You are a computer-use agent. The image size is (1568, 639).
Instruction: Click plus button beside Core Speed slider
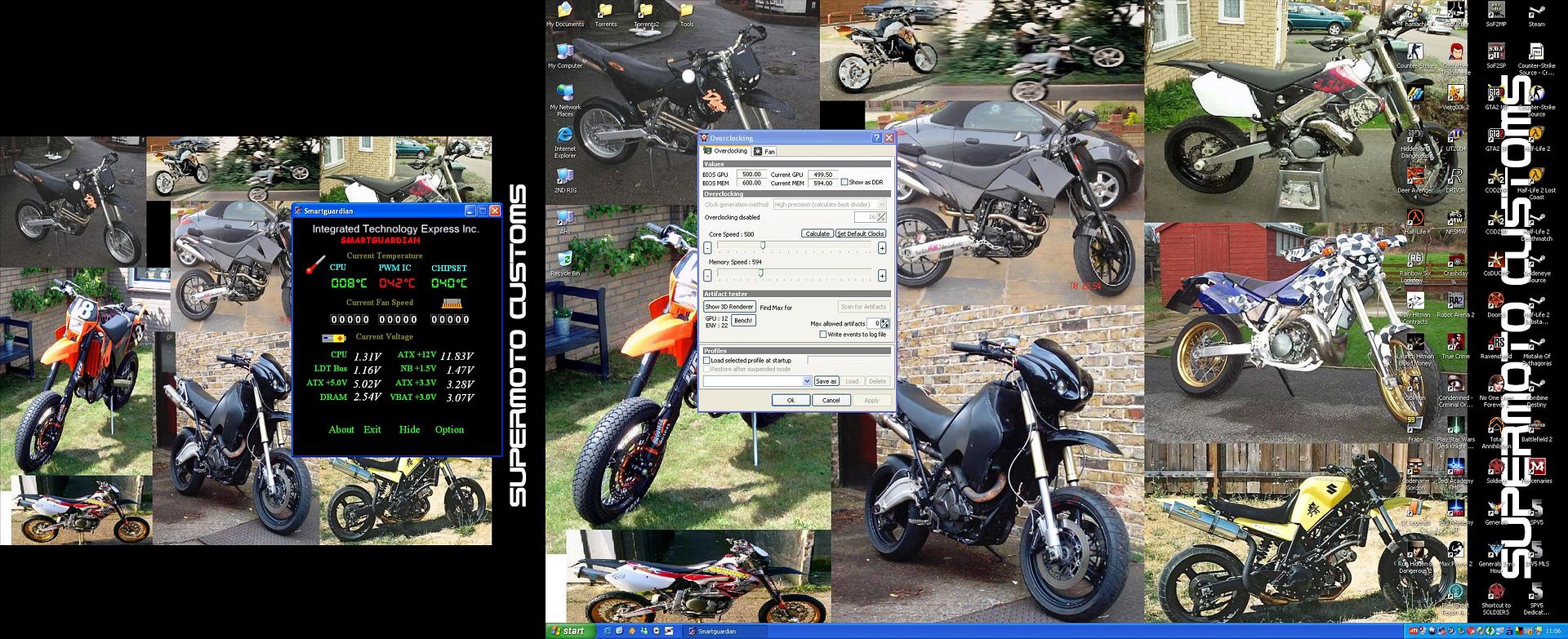click(882, 248)
